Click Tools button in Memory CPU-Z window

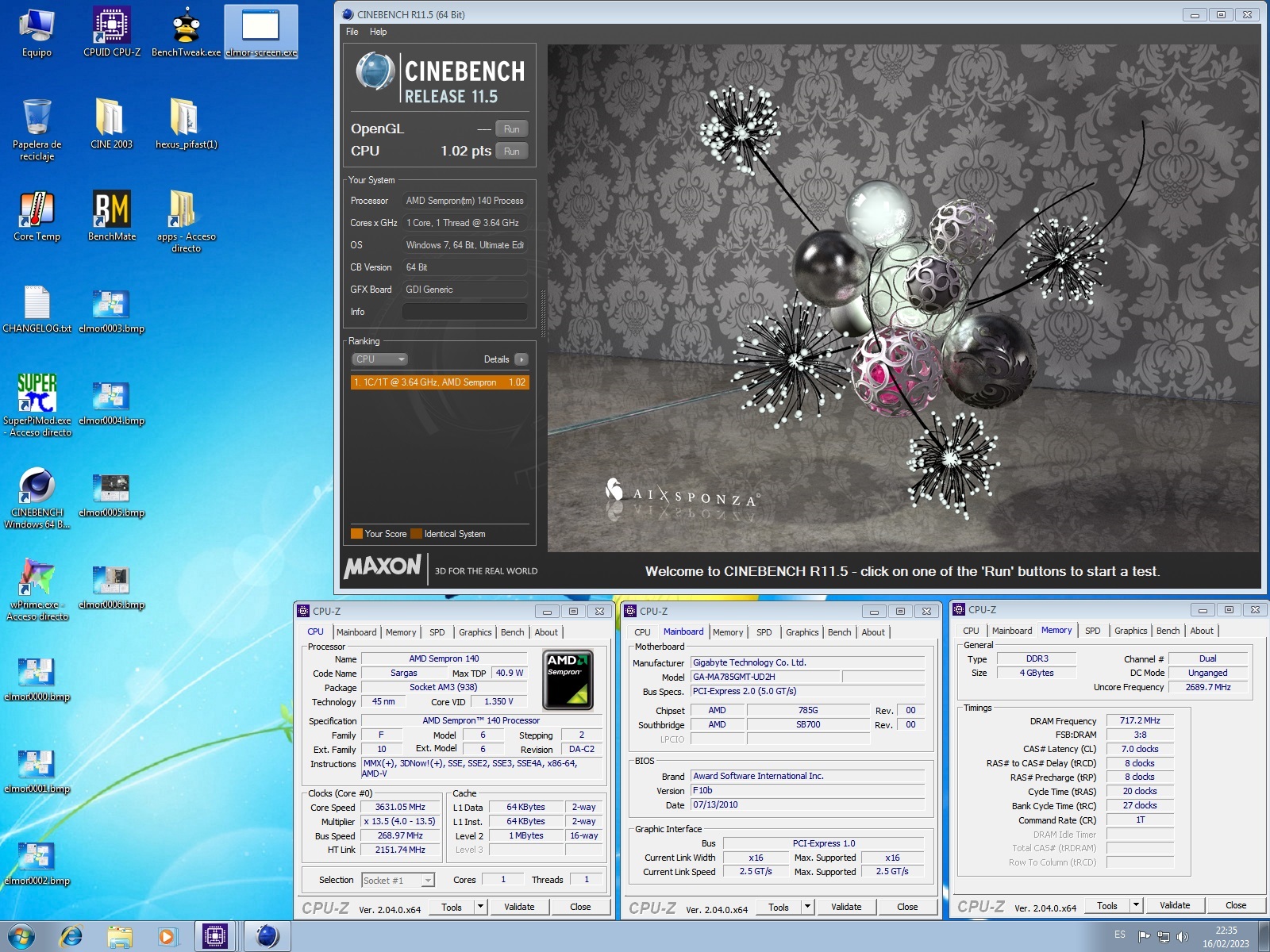[x=1107, y=905]
